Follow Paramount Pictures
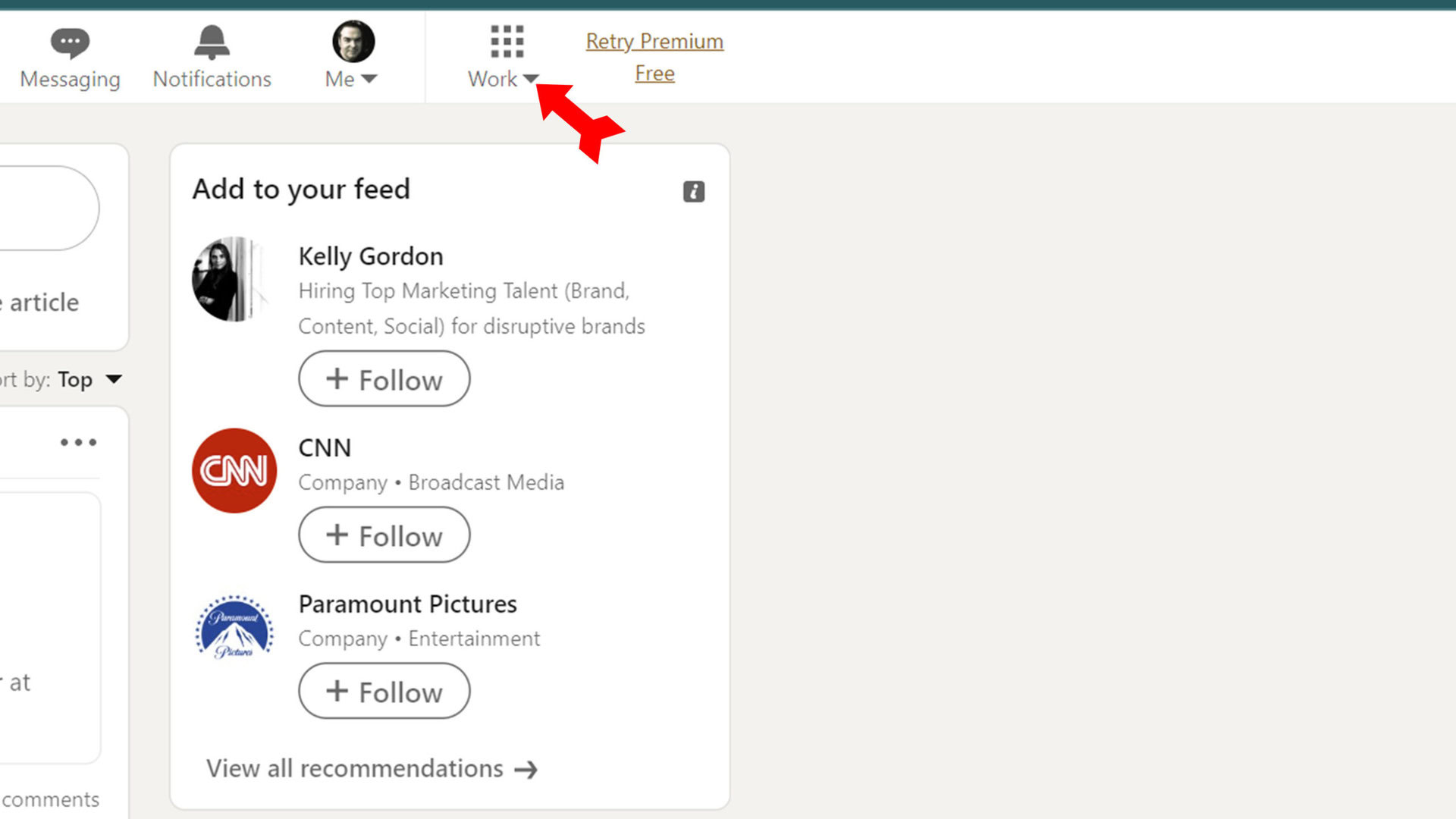 pyautogui.click(x=384, y=692)
